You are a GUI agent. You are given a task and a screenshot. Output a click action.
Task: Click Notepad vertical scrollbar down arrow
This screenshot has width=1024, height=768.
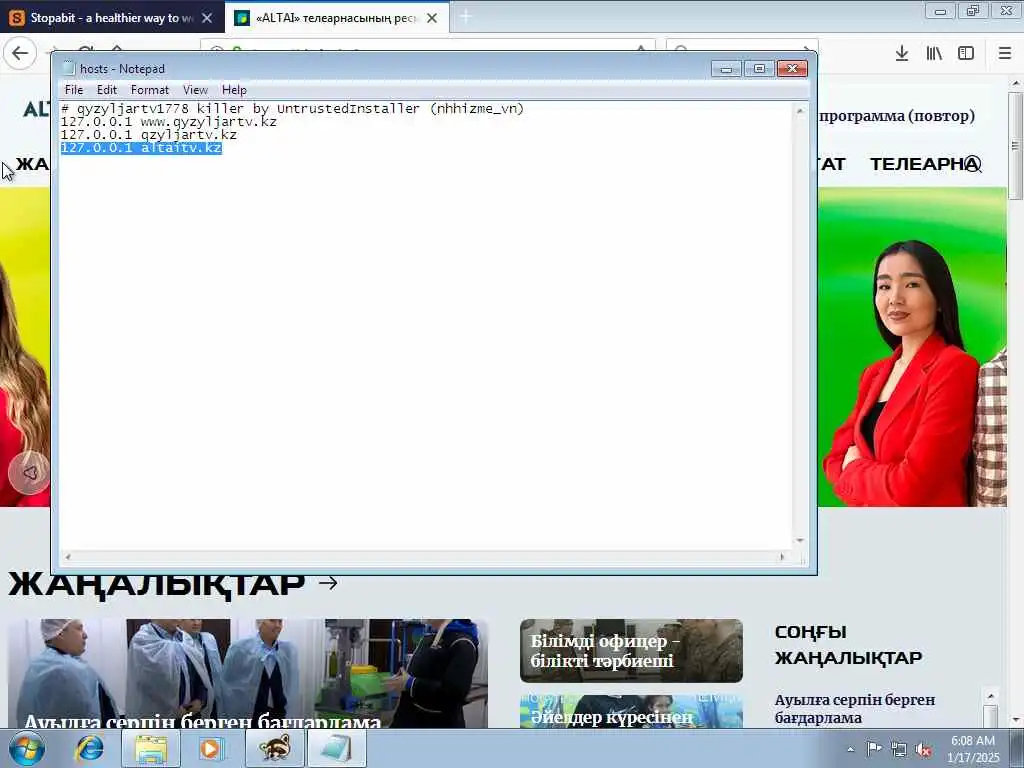pos(800,541)
